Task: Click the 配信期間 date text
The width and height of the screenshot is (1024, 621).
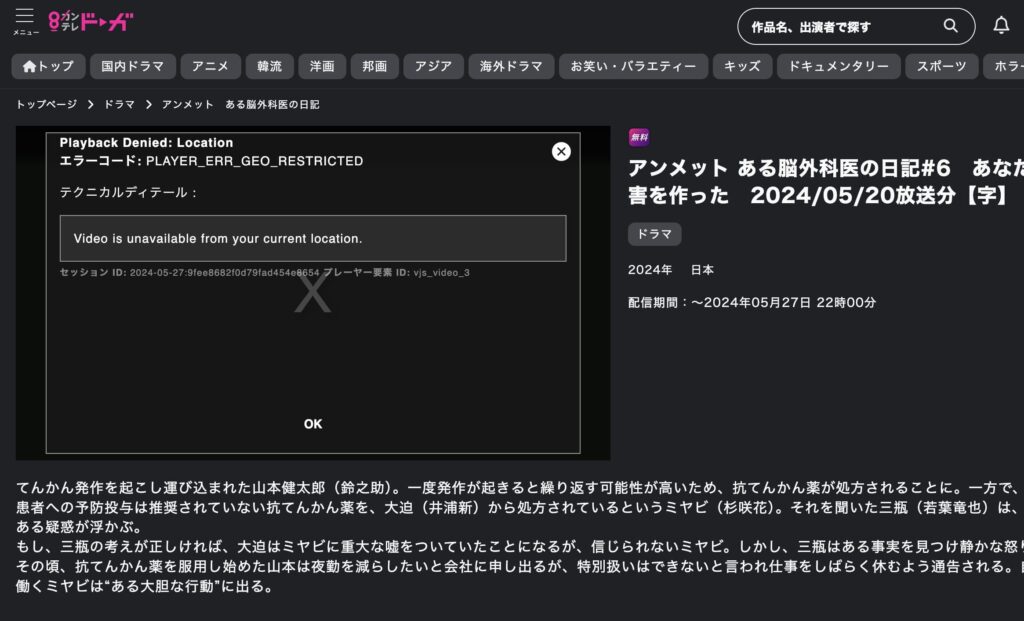Action: [x=752, y=302]
